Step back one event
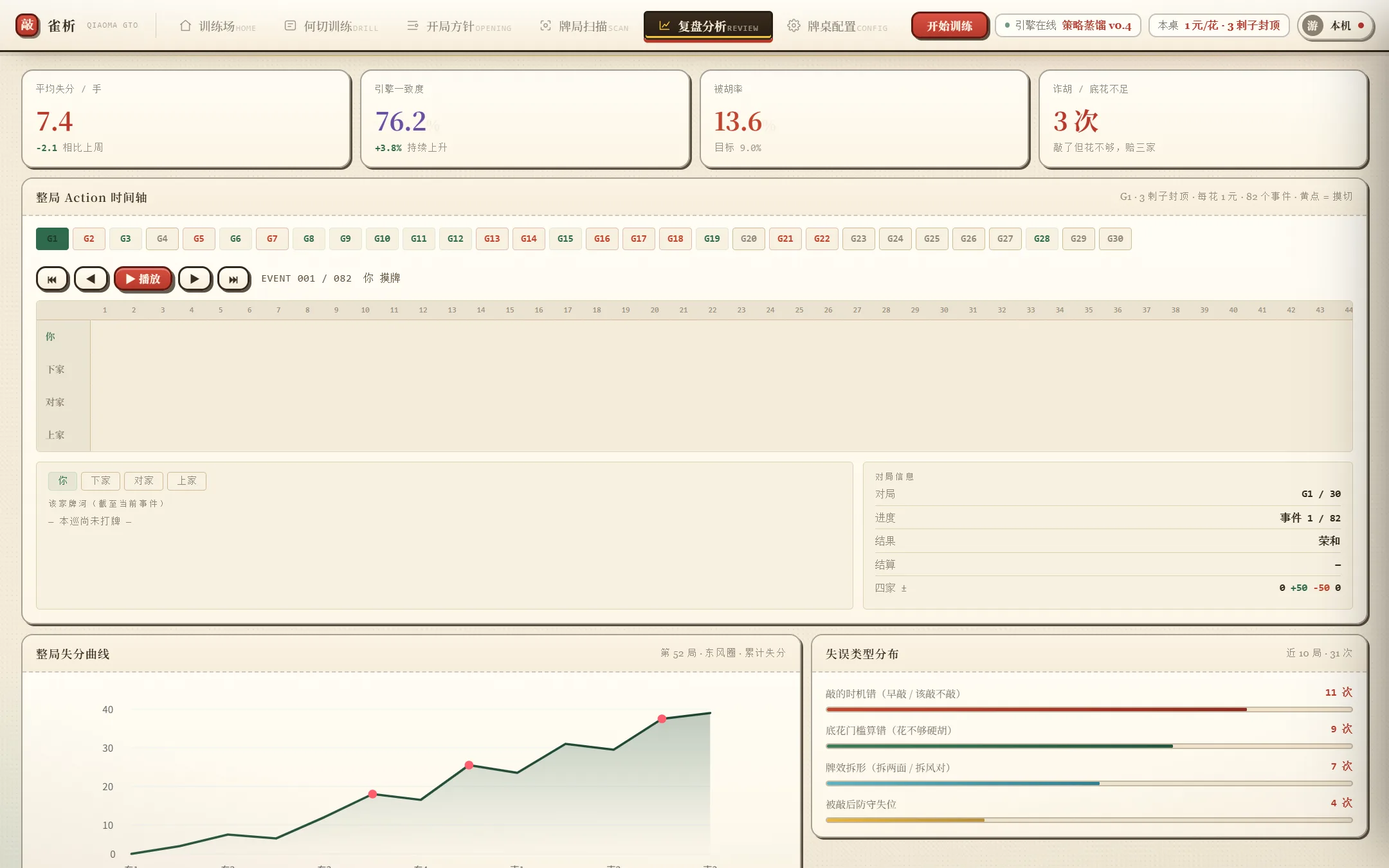This screenshot has width=1389, height=868. pyautogui.click(x=91, y=279)
